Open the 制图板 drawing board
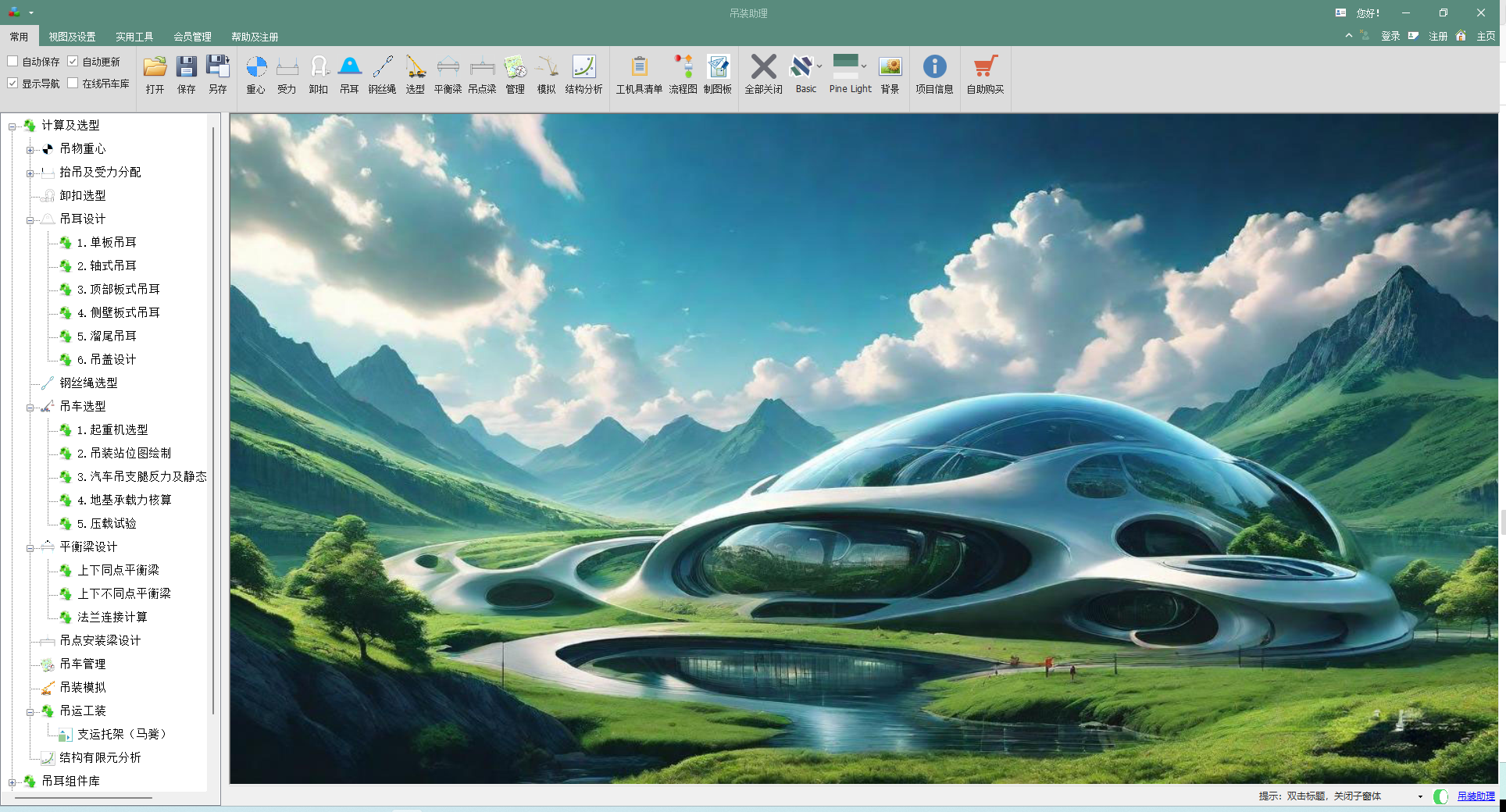 717,75
